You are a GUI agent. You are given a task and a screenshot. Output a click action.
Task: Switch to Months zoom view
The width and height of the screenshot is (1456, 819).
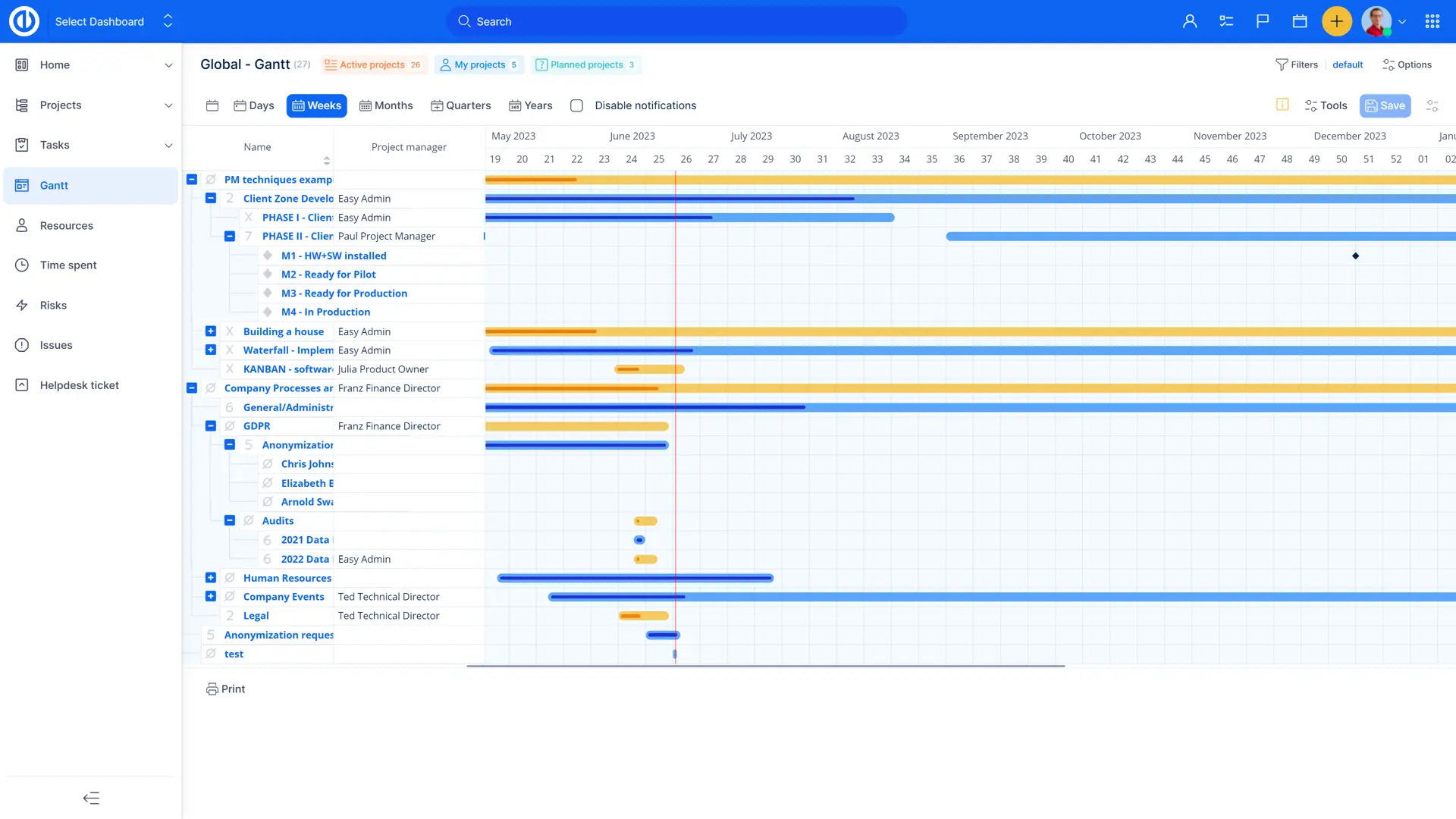click(x=386, y=105)
